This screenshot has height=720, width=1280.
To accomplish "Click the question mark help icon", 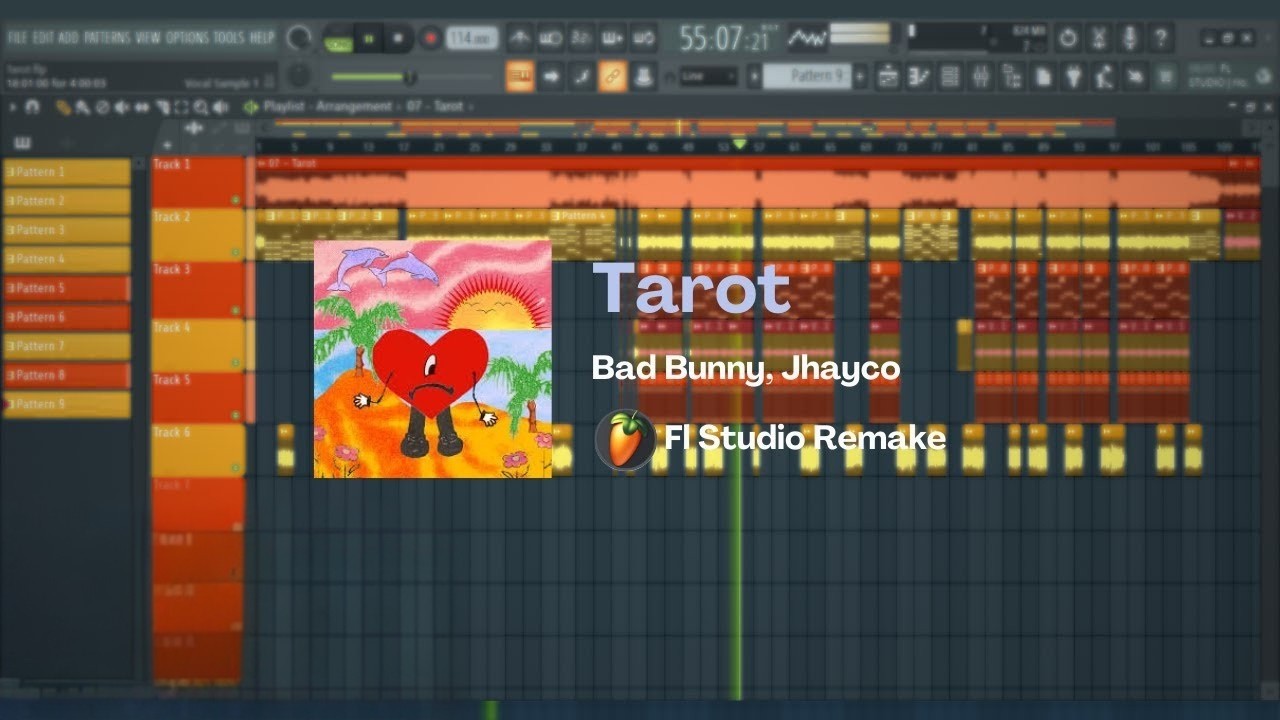I will coord(1161,39).
